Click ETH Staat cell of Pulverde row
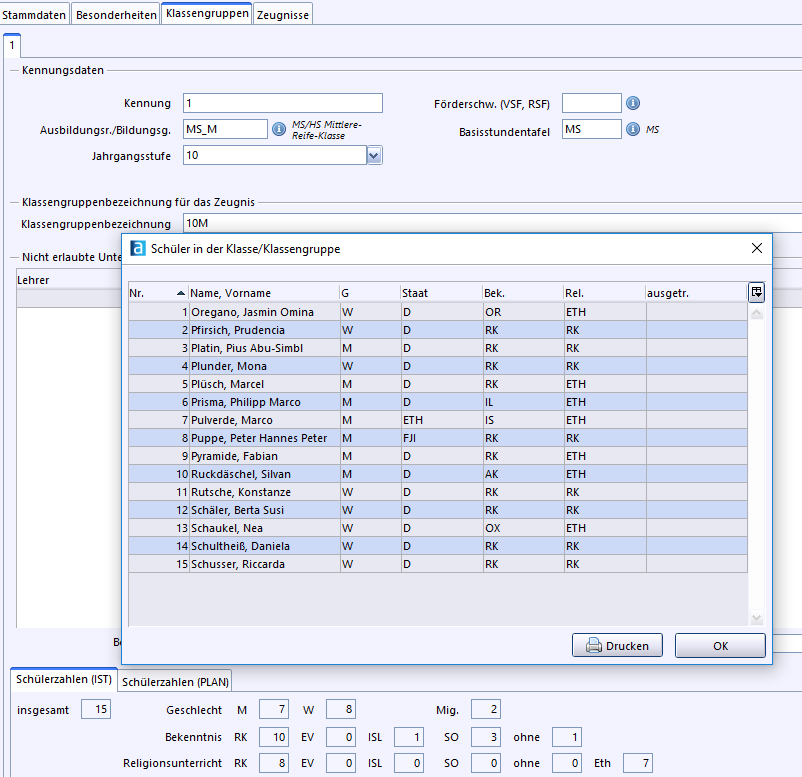Image resolution: width=802 pixels, height=777 pixels. point(442,420)
